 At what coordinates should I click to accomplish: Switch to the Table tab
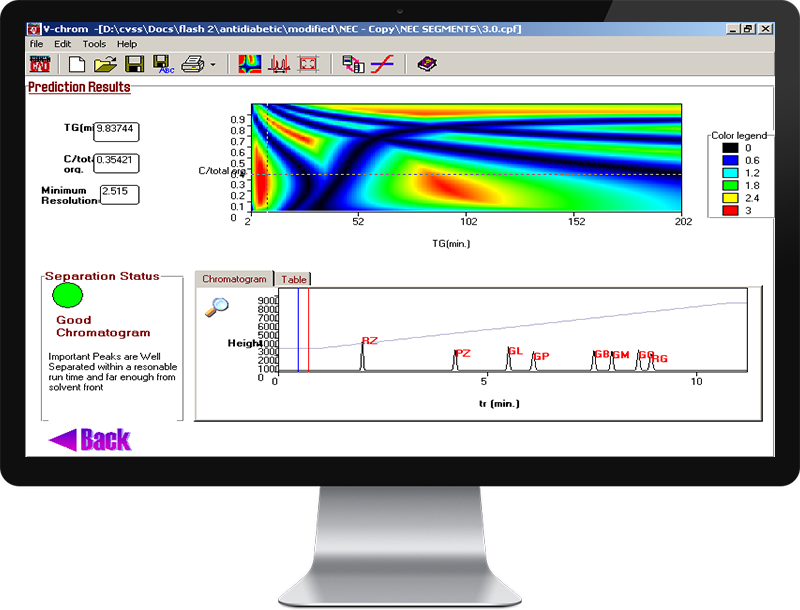[294, 279]
